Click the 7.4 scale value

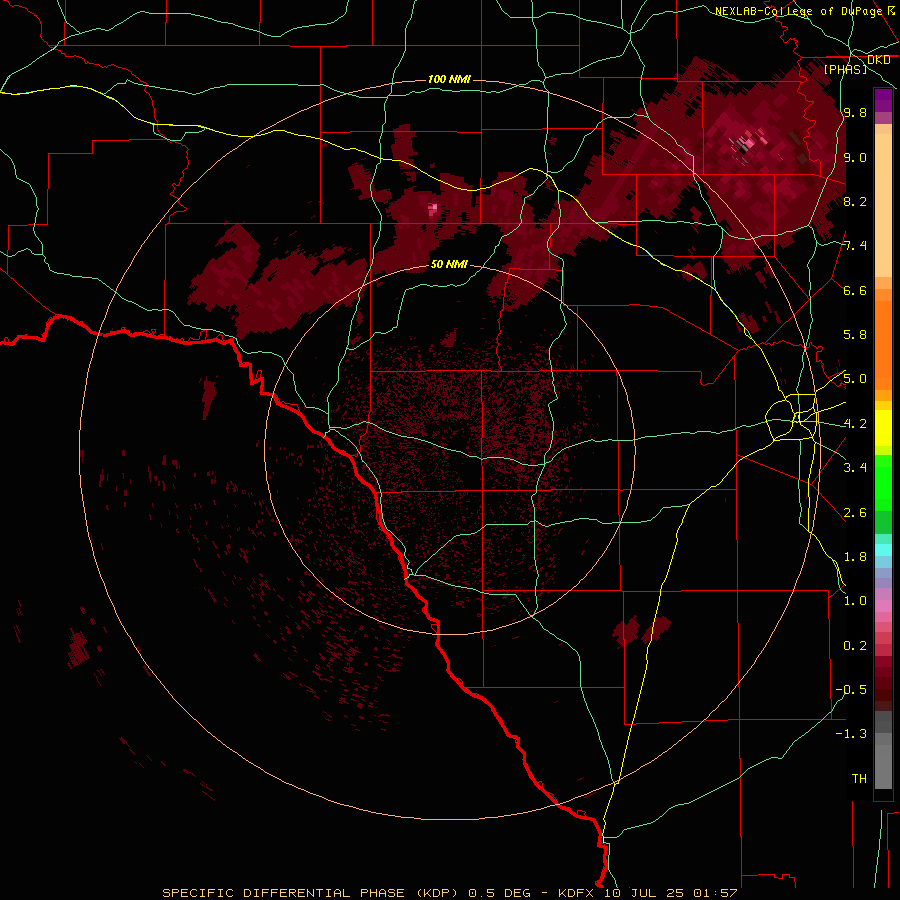855,246
